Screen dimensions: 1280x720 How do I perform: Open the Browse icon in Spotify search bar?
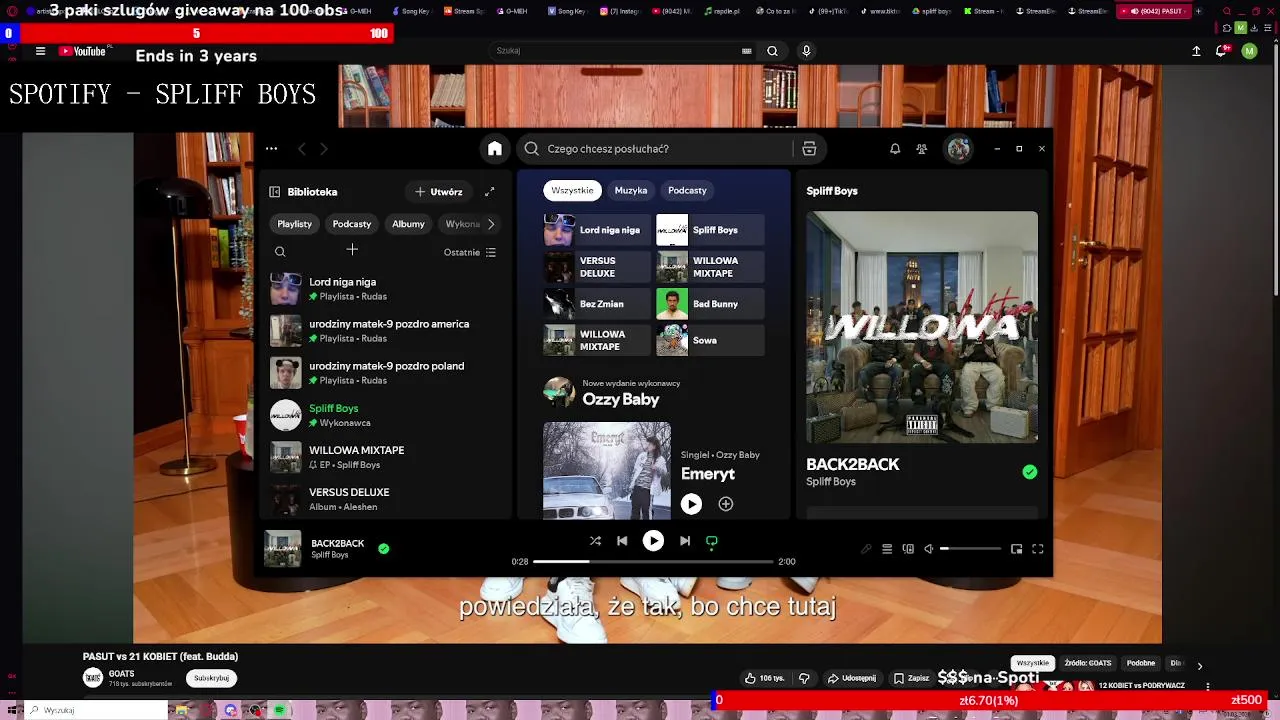point(809,149)
